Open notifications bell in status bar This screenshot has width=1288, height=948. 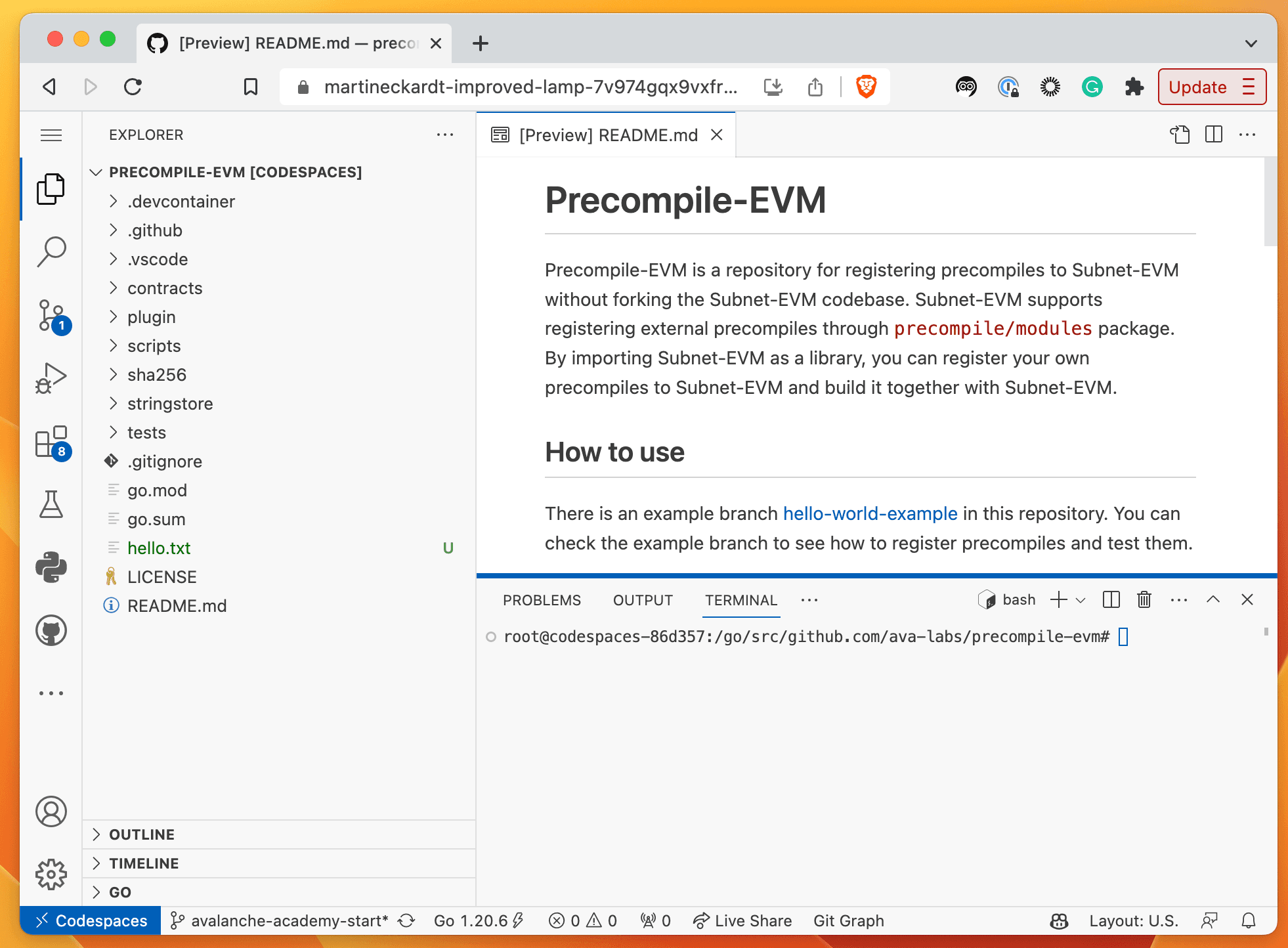click(x=1249, y=920)
